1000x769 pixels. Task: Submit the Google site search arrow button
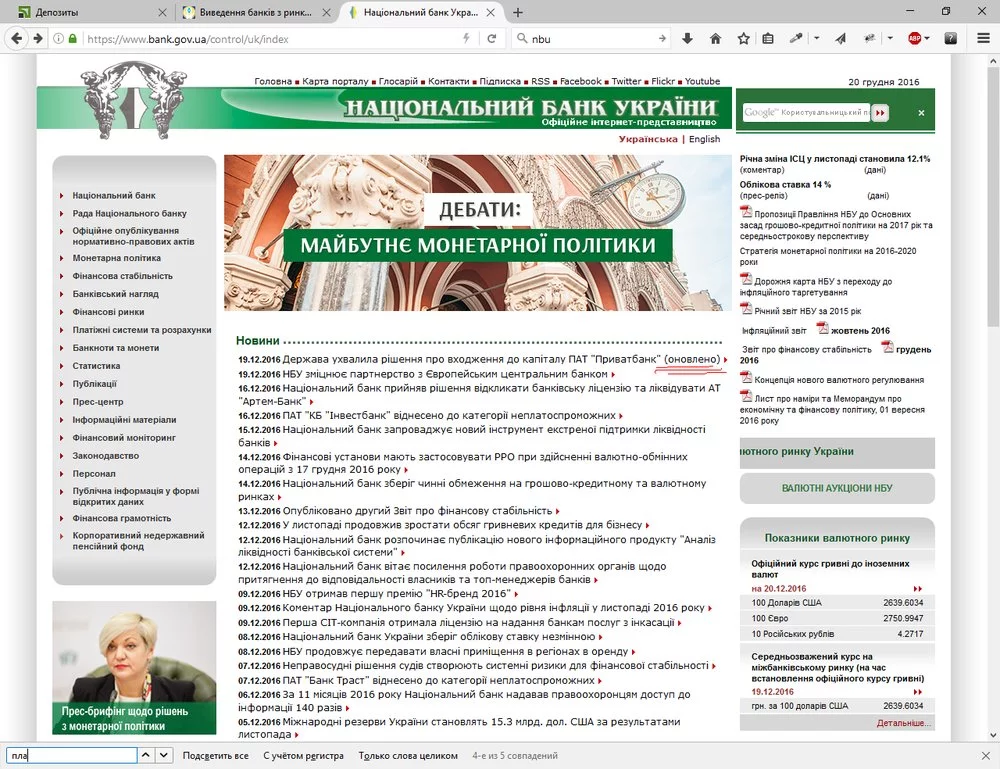(x=880, y=113)
